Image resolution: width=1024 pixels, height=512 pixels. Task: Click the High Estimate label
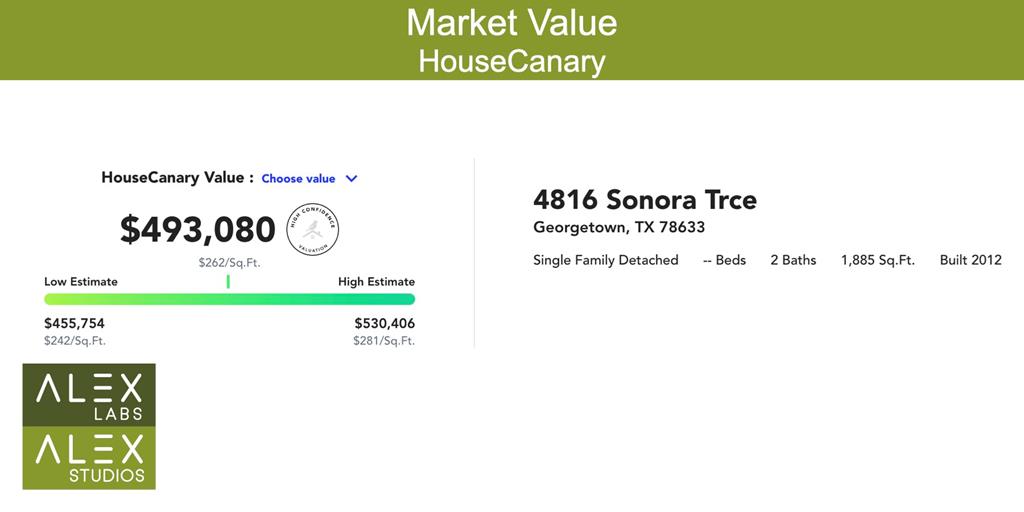tap(376, 281)
